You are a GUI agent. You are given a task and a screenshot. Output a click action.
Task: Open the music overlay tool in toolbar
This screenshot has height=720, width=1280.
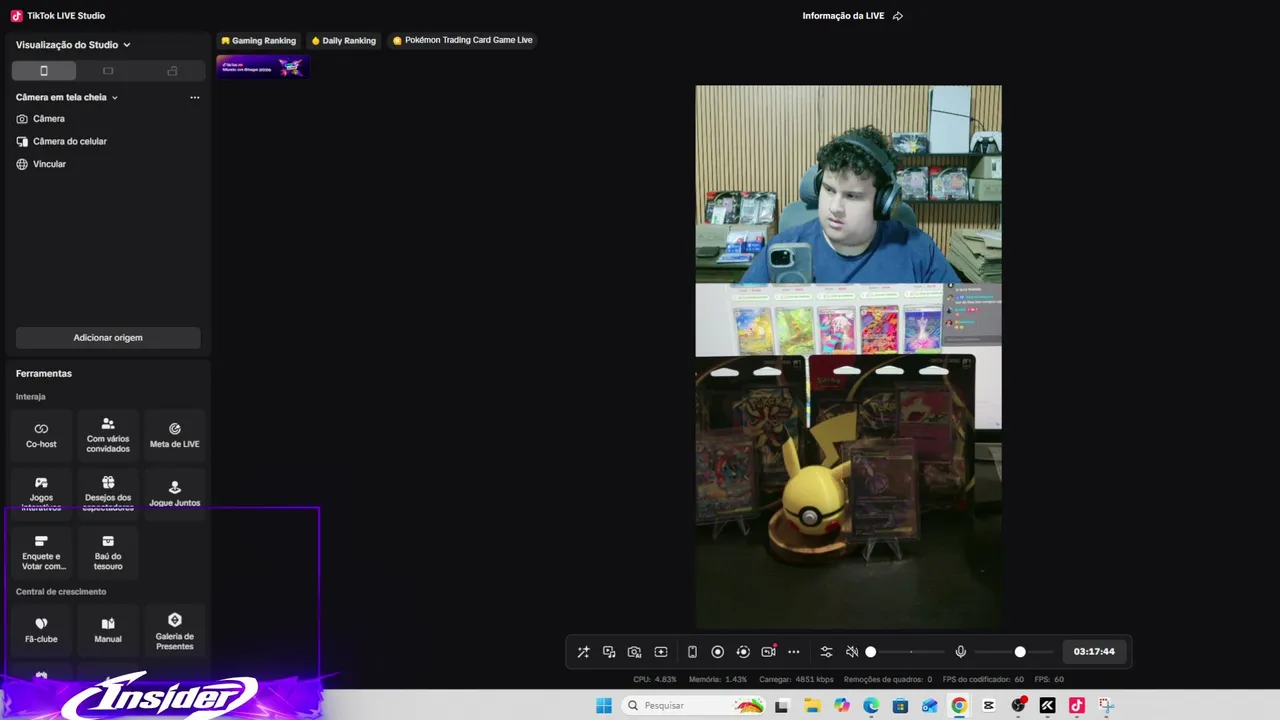609,652
